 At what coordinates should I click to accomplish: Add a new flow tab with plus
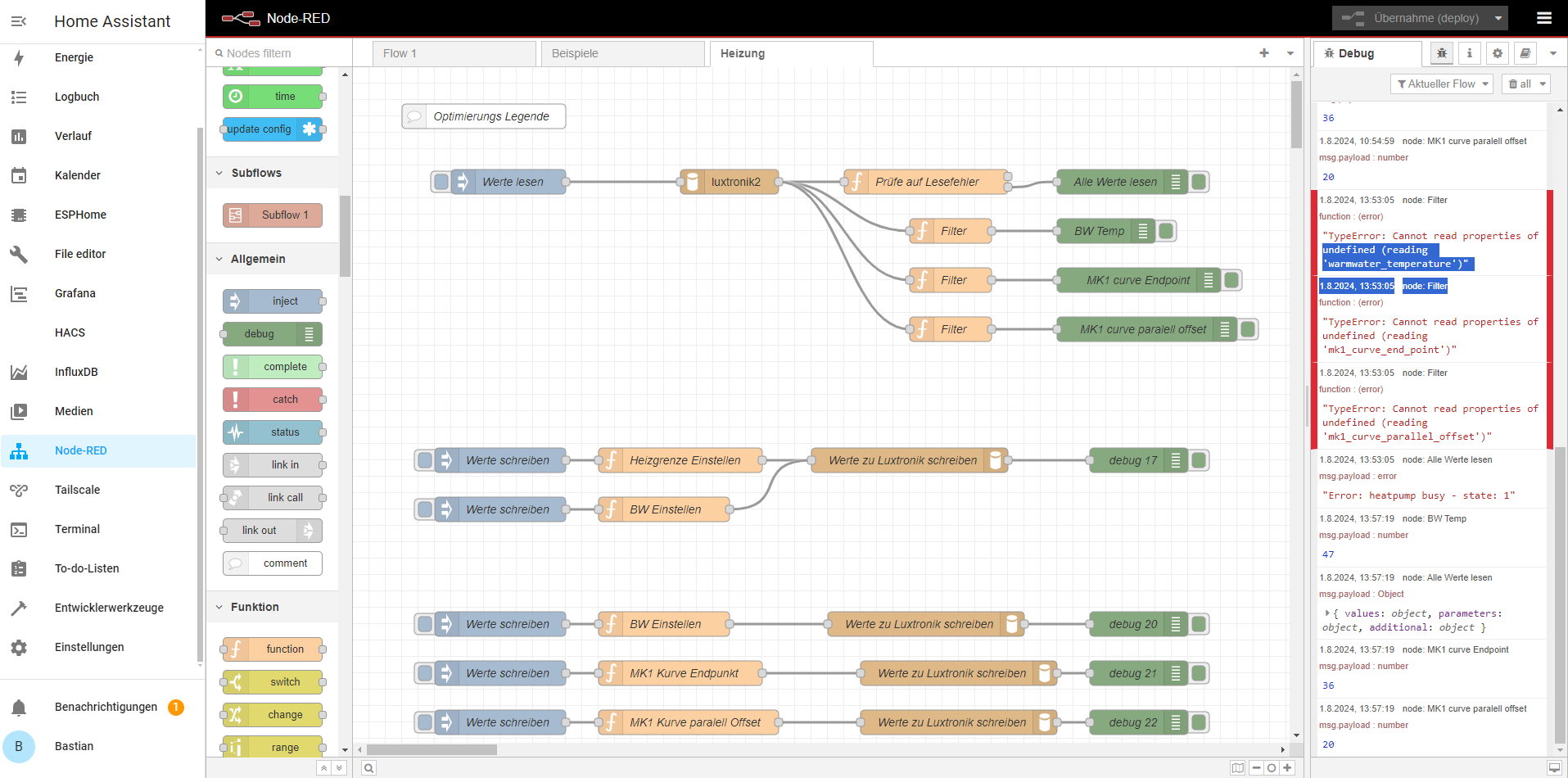pos(1264,53)
